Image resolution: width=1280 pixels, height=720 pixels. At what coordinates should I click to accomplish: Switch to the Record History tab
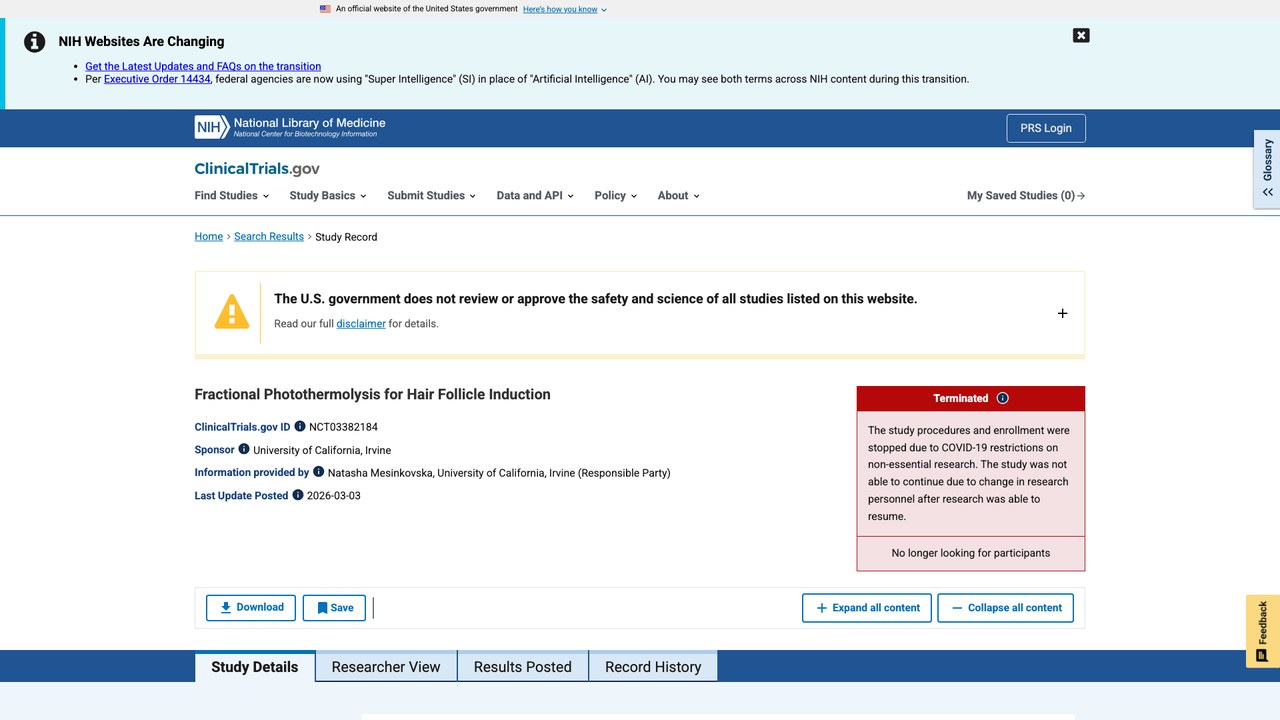tap(653, 667)
